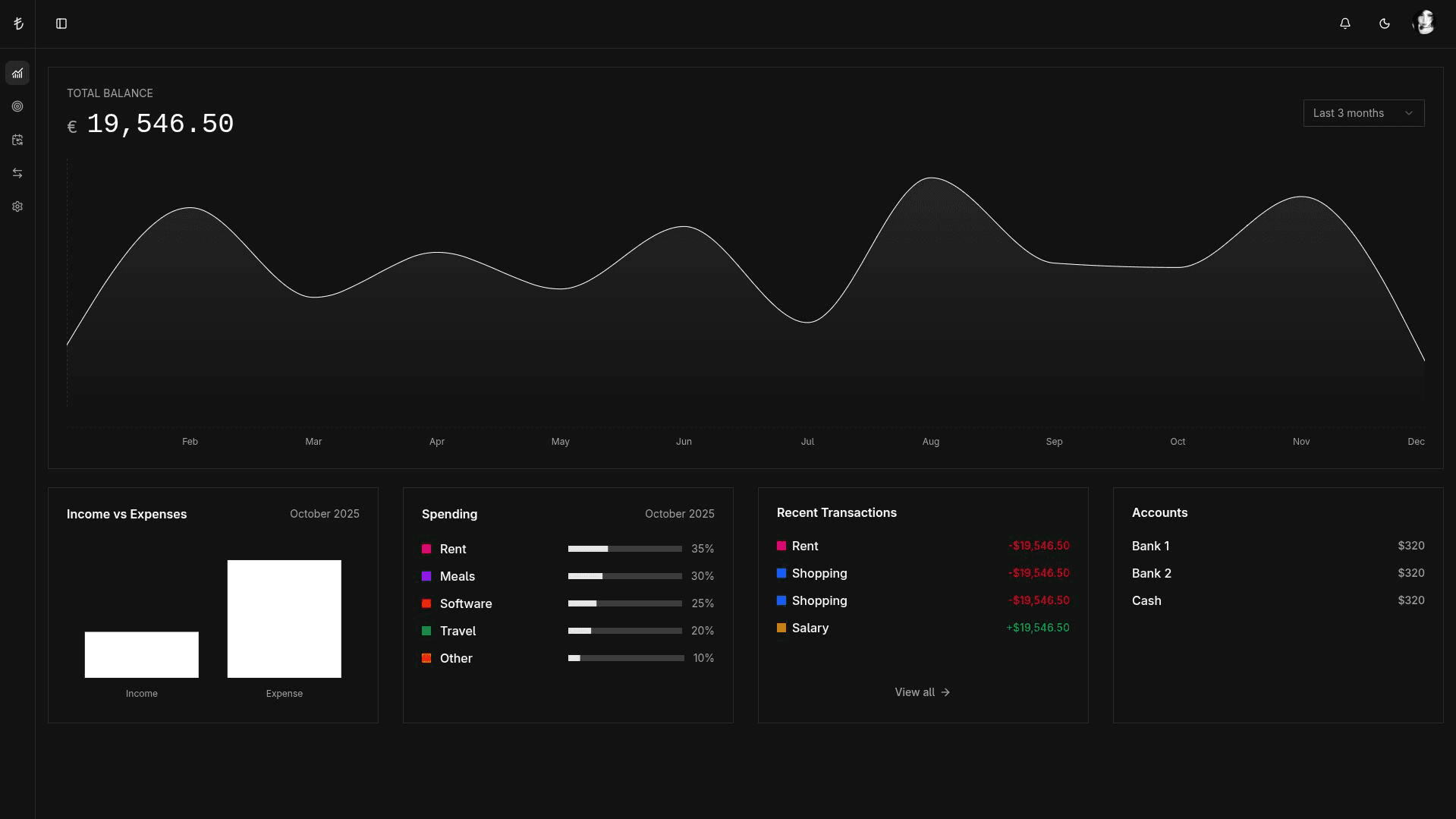Viewport: 1456px width, 819px height.
Task: Toggle dark mode using the moon icon
Action: pyautogui.click(x=1384, y=24)
